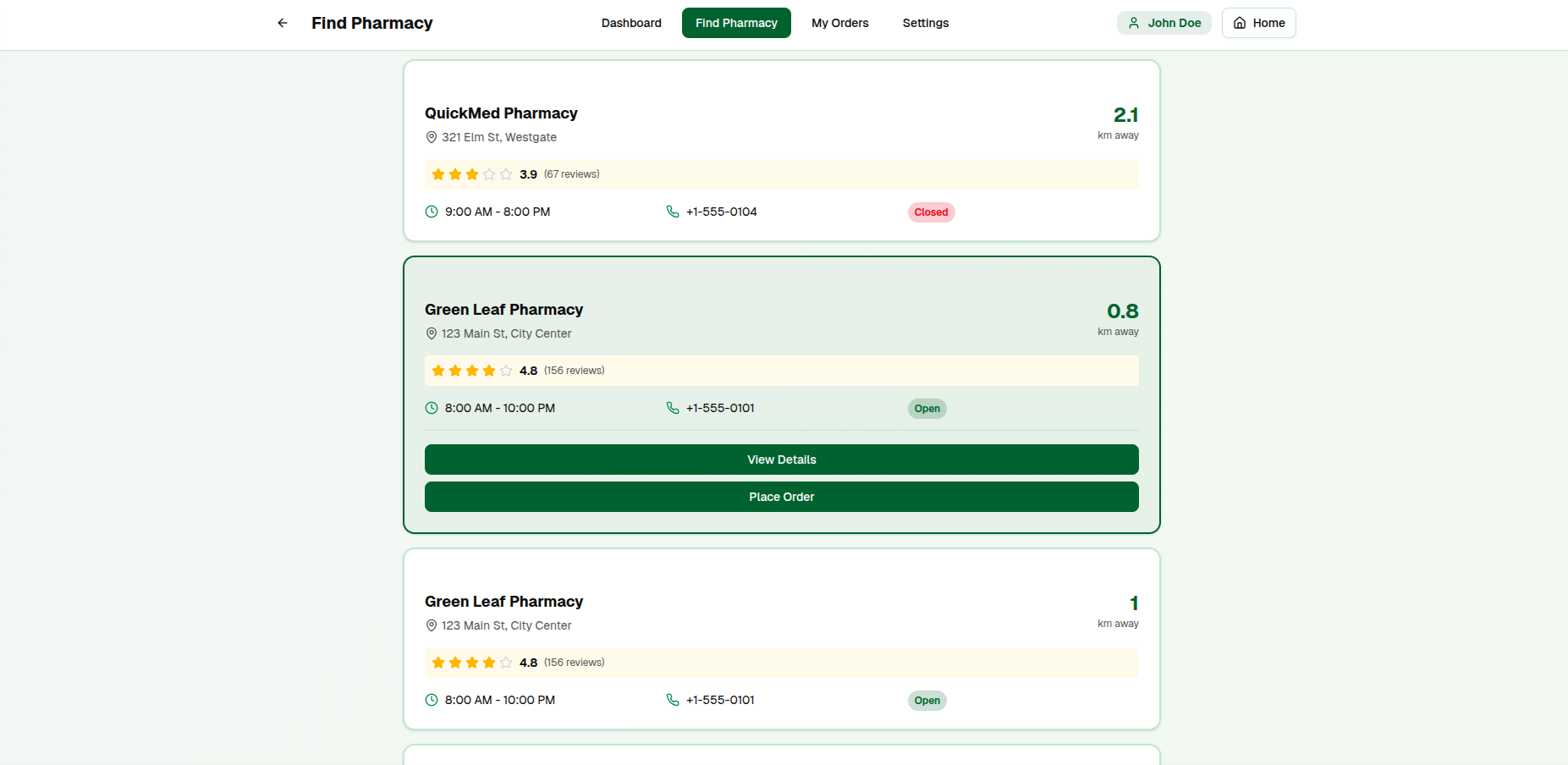Click the phone icon next to +1-555-0104

673,212
